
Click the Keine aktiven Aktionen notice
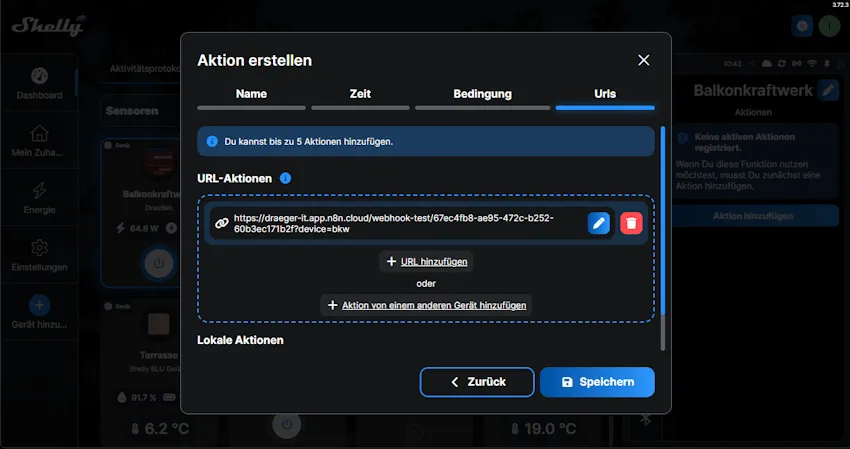(755, 161)
